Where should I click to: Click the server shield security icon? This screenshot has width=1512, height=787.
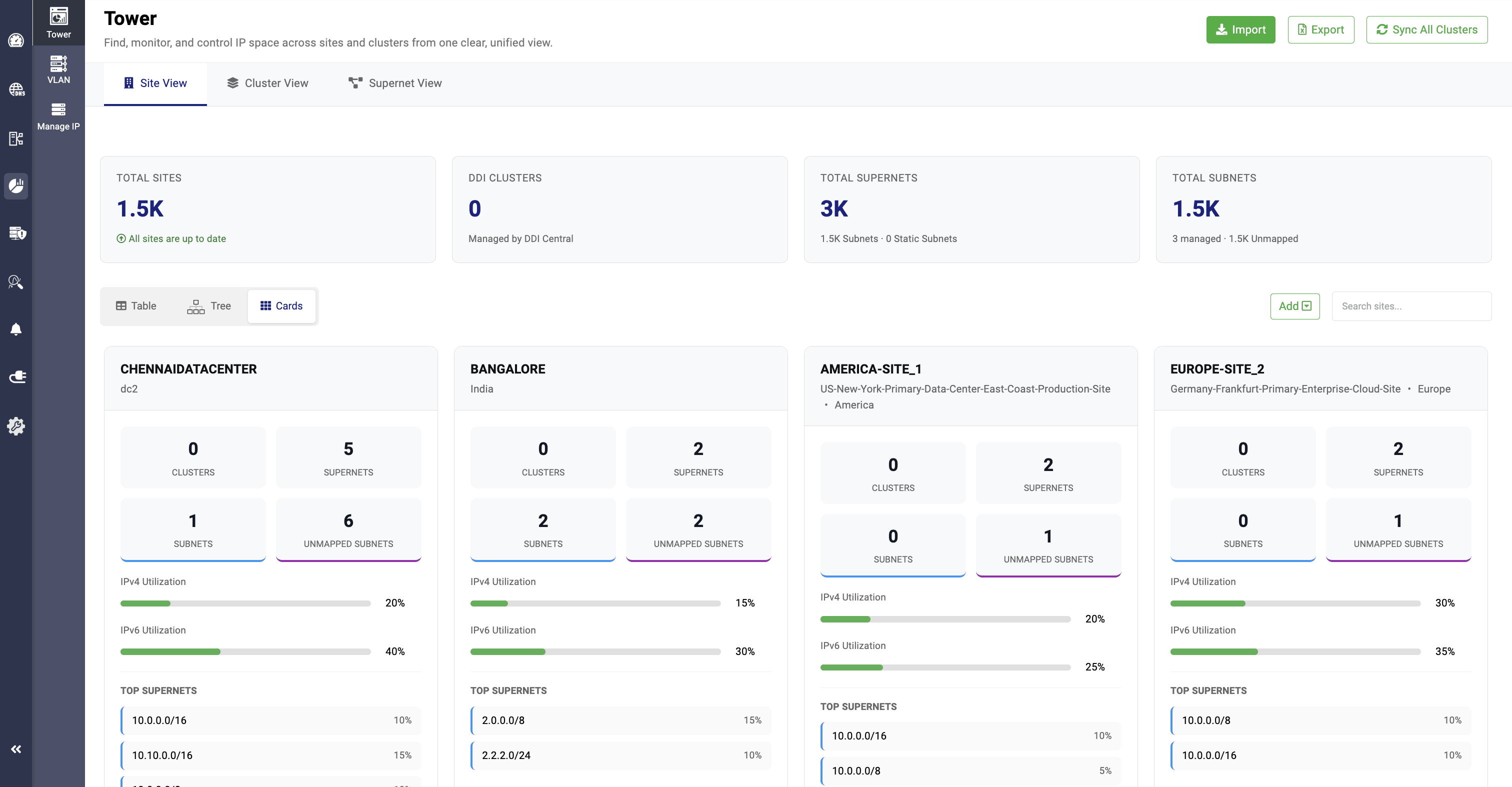coord(16,233)
